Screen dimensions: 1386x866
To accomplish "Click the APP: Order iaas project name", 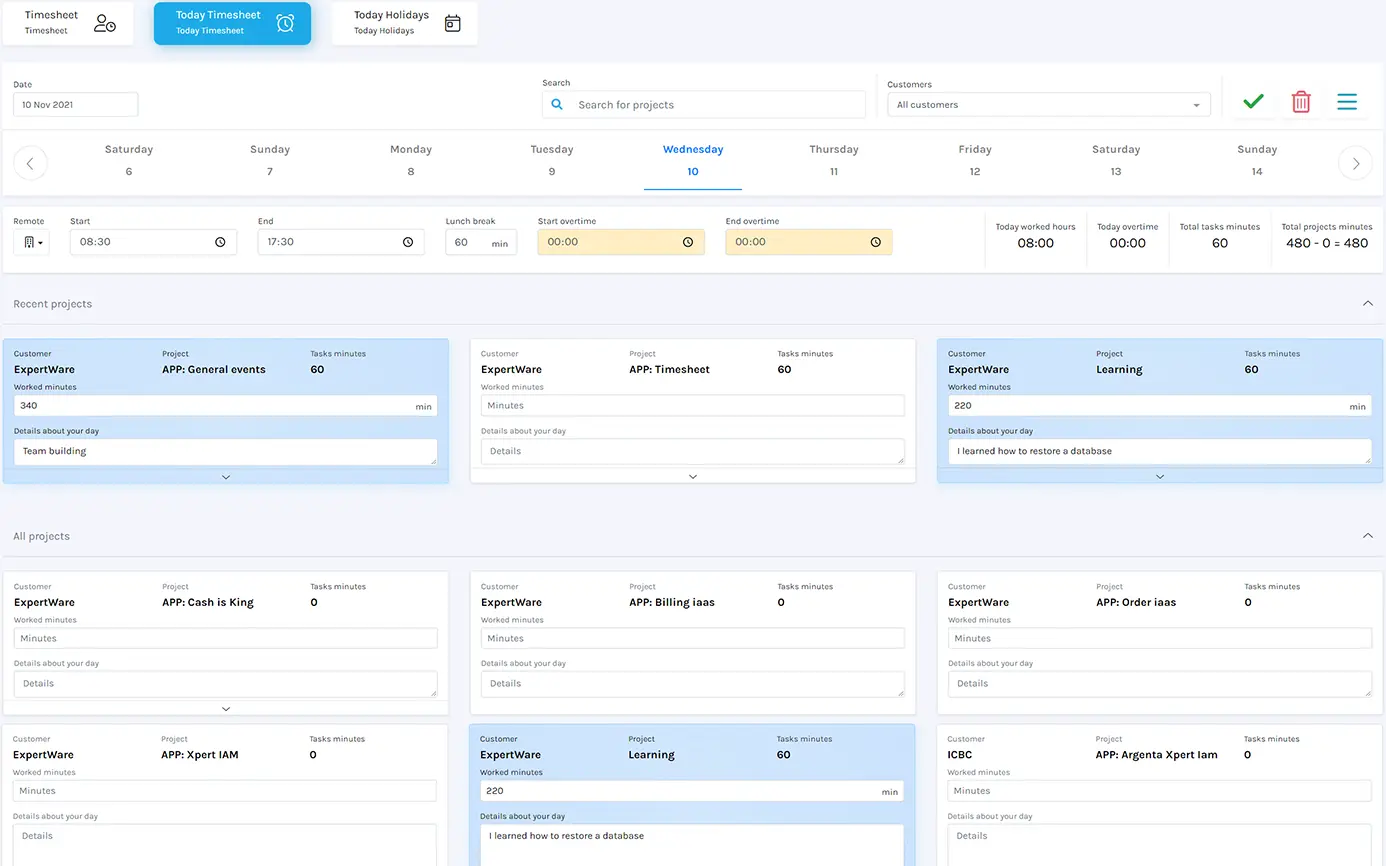I will tap(1136, 603).
